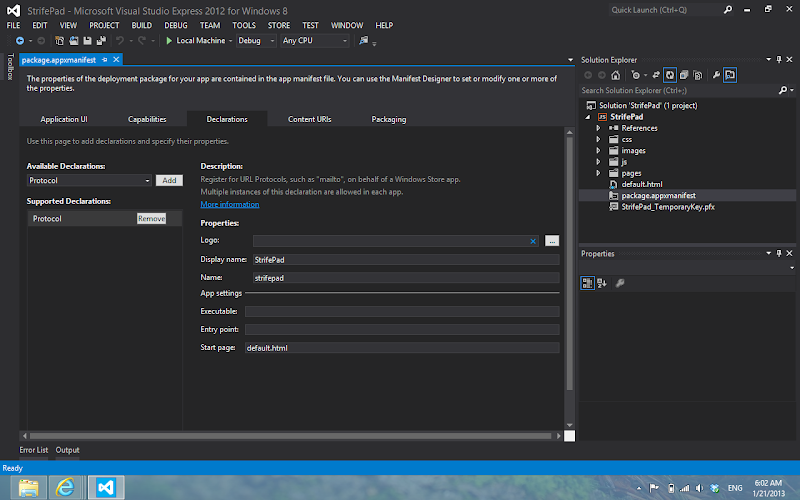
Task: Switch to the Packaging tab
Action: [389, 119]
